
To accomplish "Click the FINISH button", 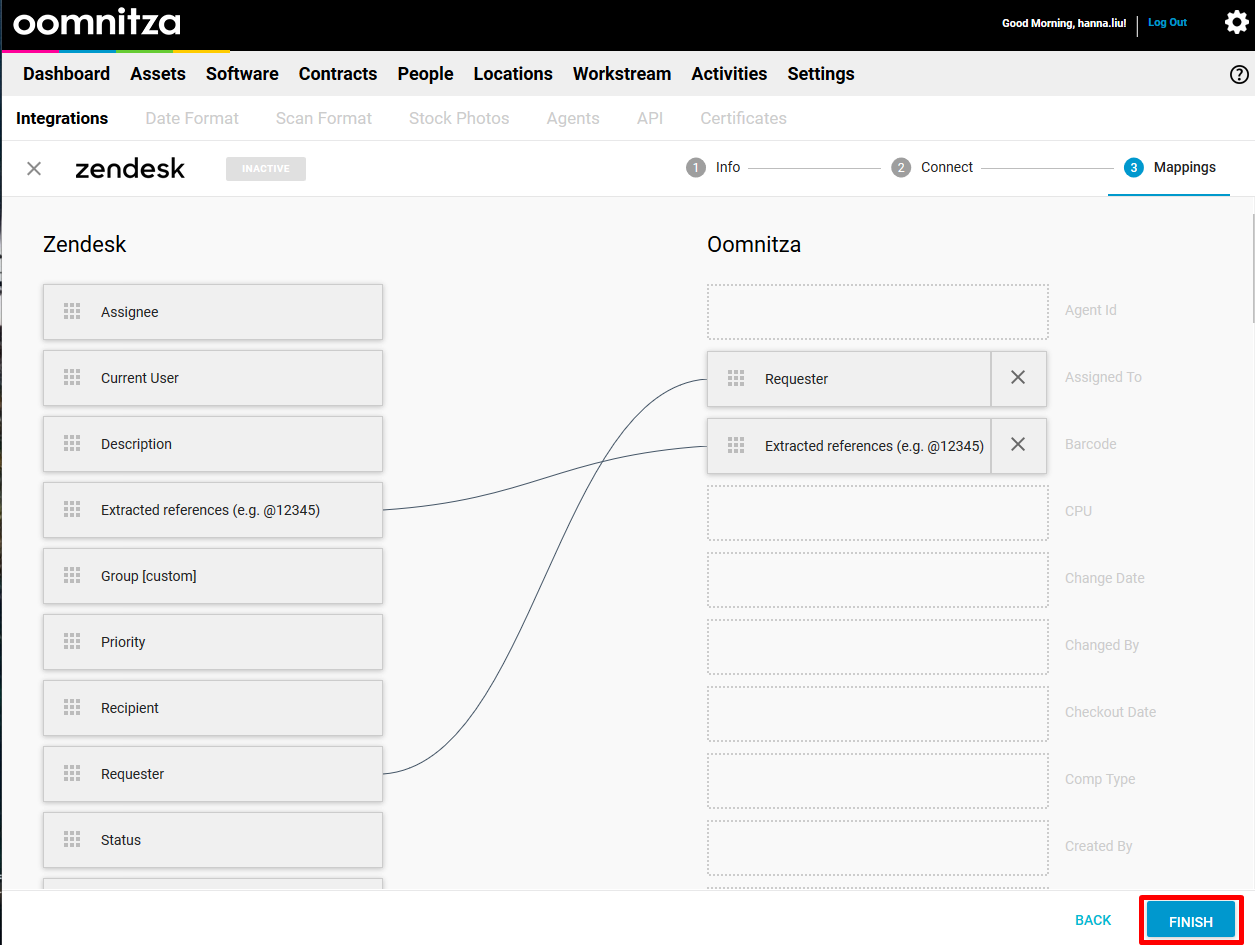I will (x=1190, y=921).
